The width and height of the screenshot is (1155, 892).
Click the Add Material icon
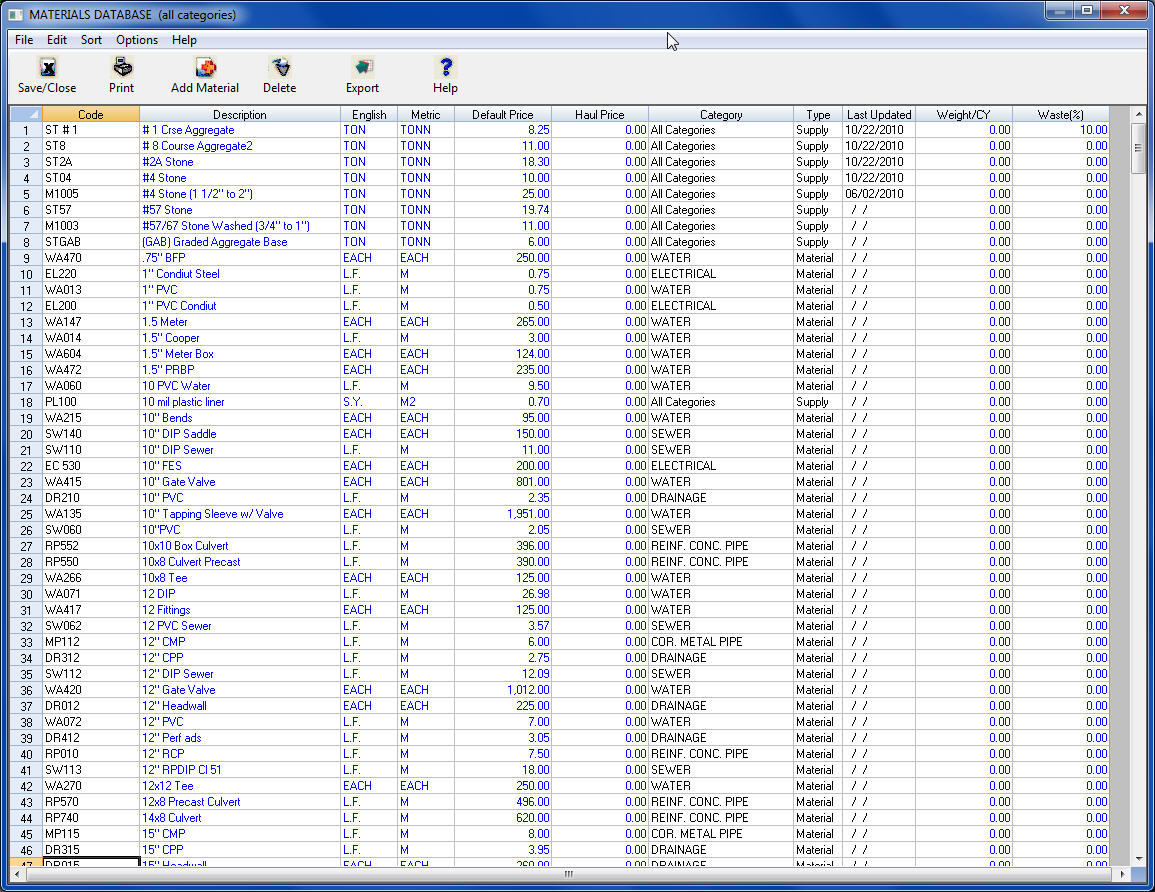click(205, 68)
